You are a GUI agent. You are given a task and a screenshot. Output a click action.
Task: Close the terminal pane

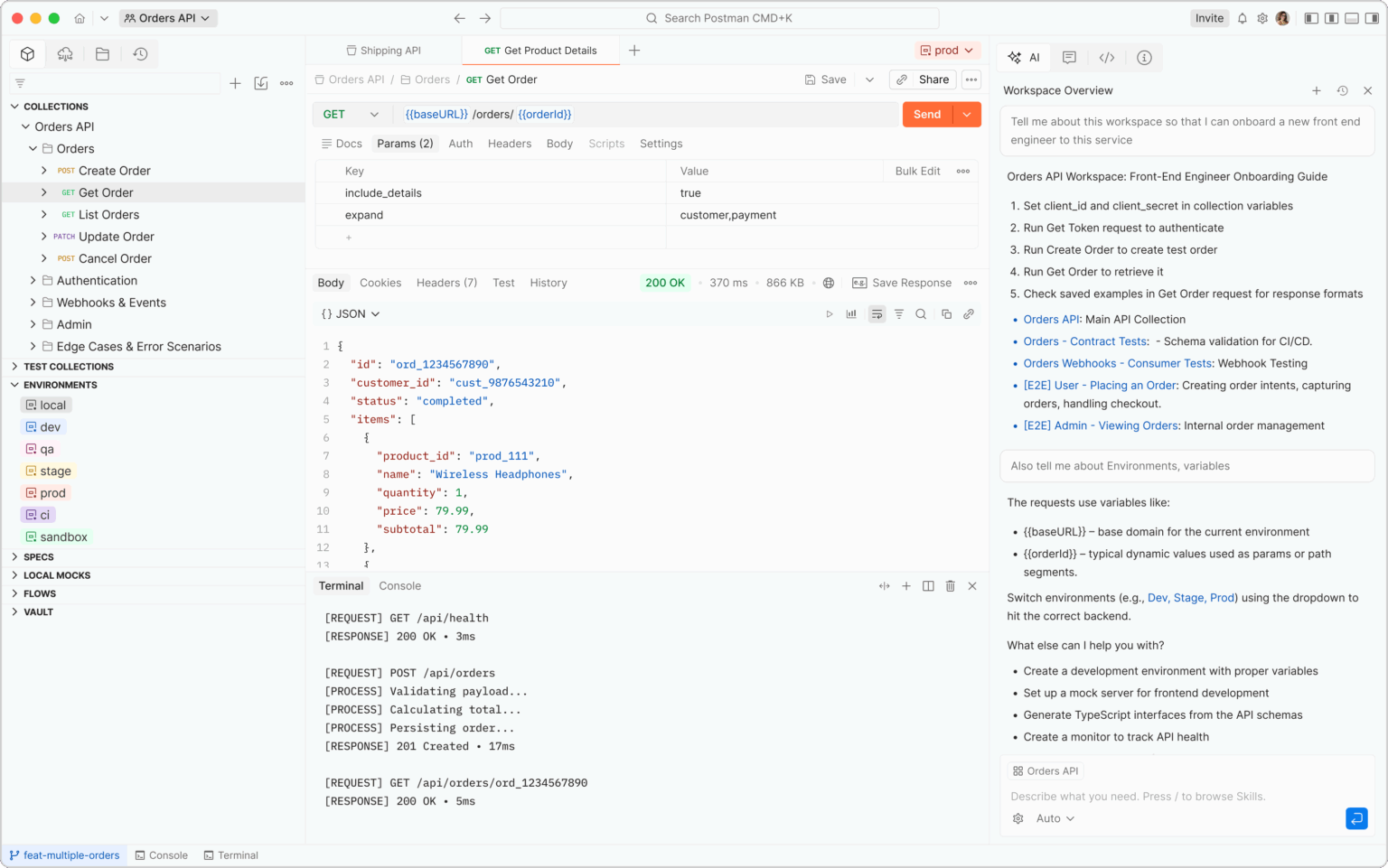coord(972,586)
